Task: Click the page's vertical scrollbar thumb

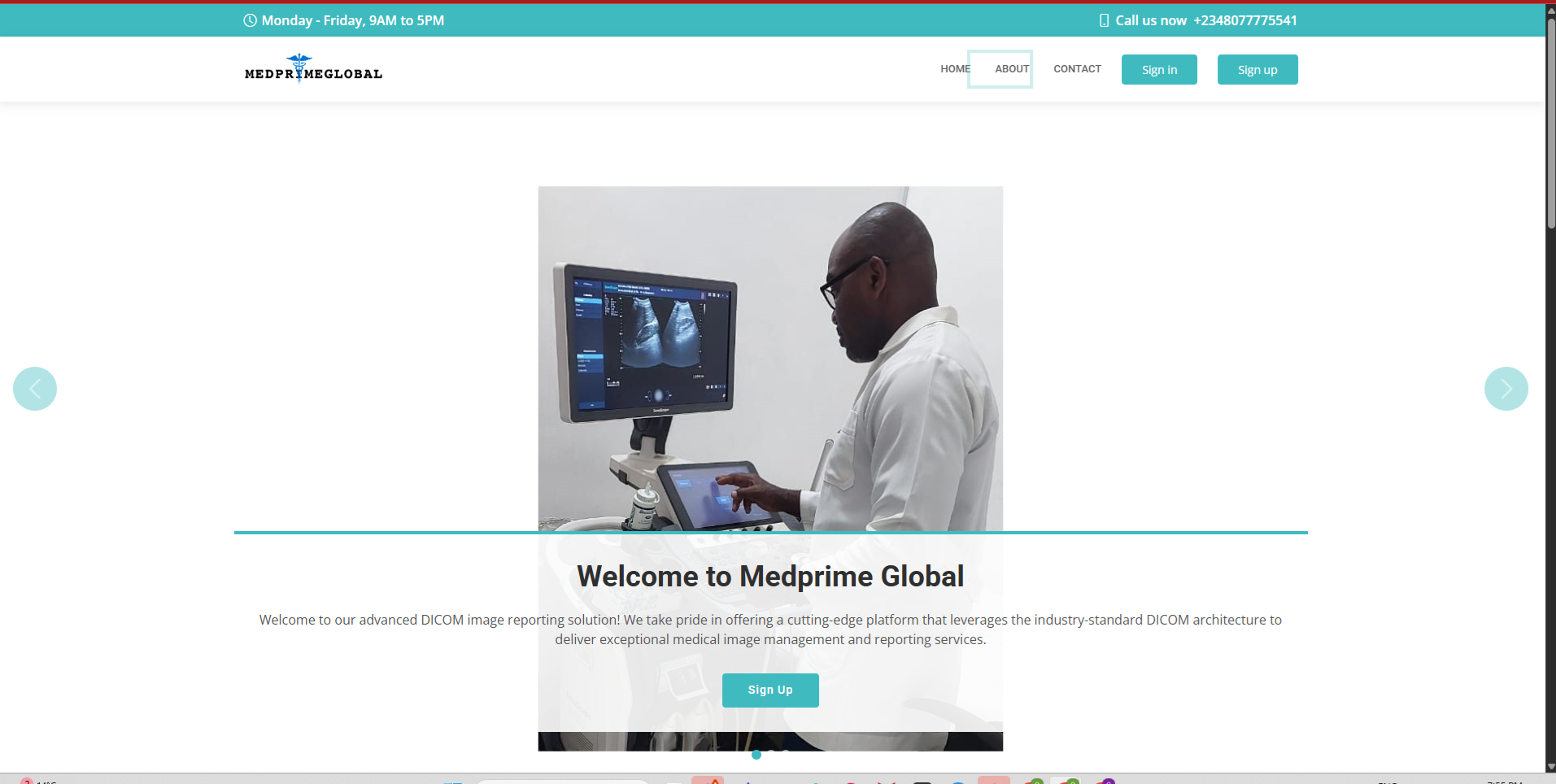Action: [1550, 122]
